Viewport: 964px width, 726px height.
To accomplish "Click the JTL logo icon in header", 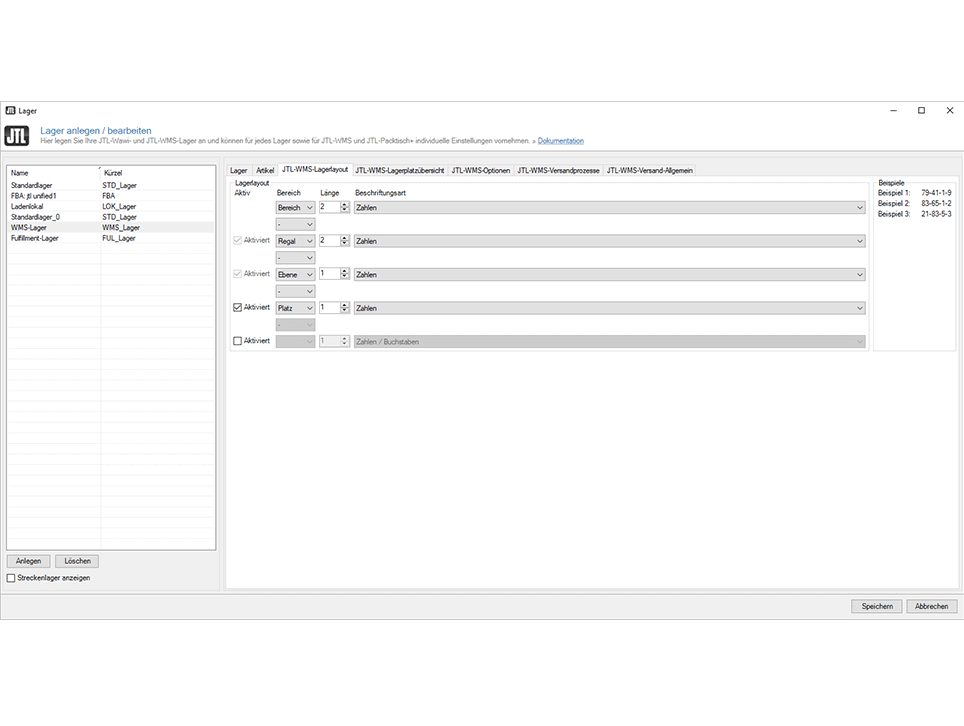I will (x=17, y=136).
